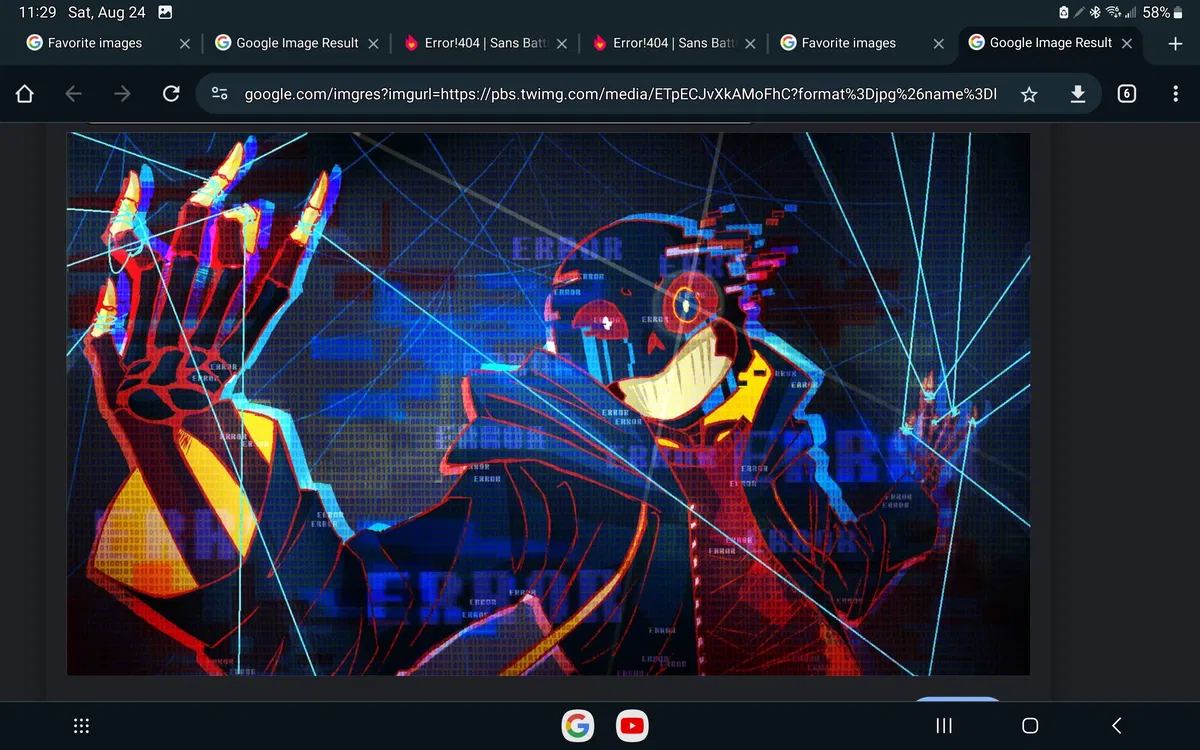Screen dimensions: 1200x750
Task: Tap the Android home navigation button
Action: click(x=1030, y=726)
